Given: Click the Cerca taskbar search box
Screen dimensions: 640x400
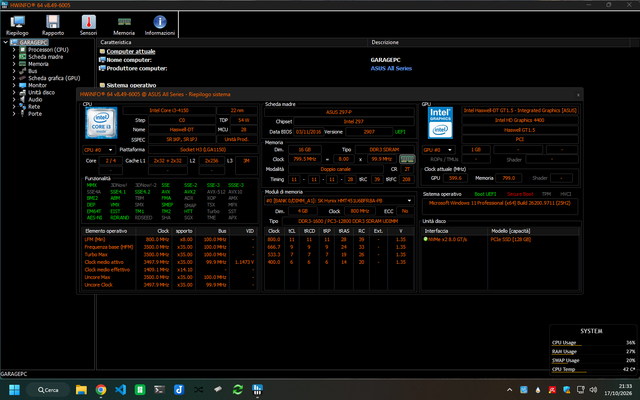Looking at the screenshot, I should (x=48, y=390).
